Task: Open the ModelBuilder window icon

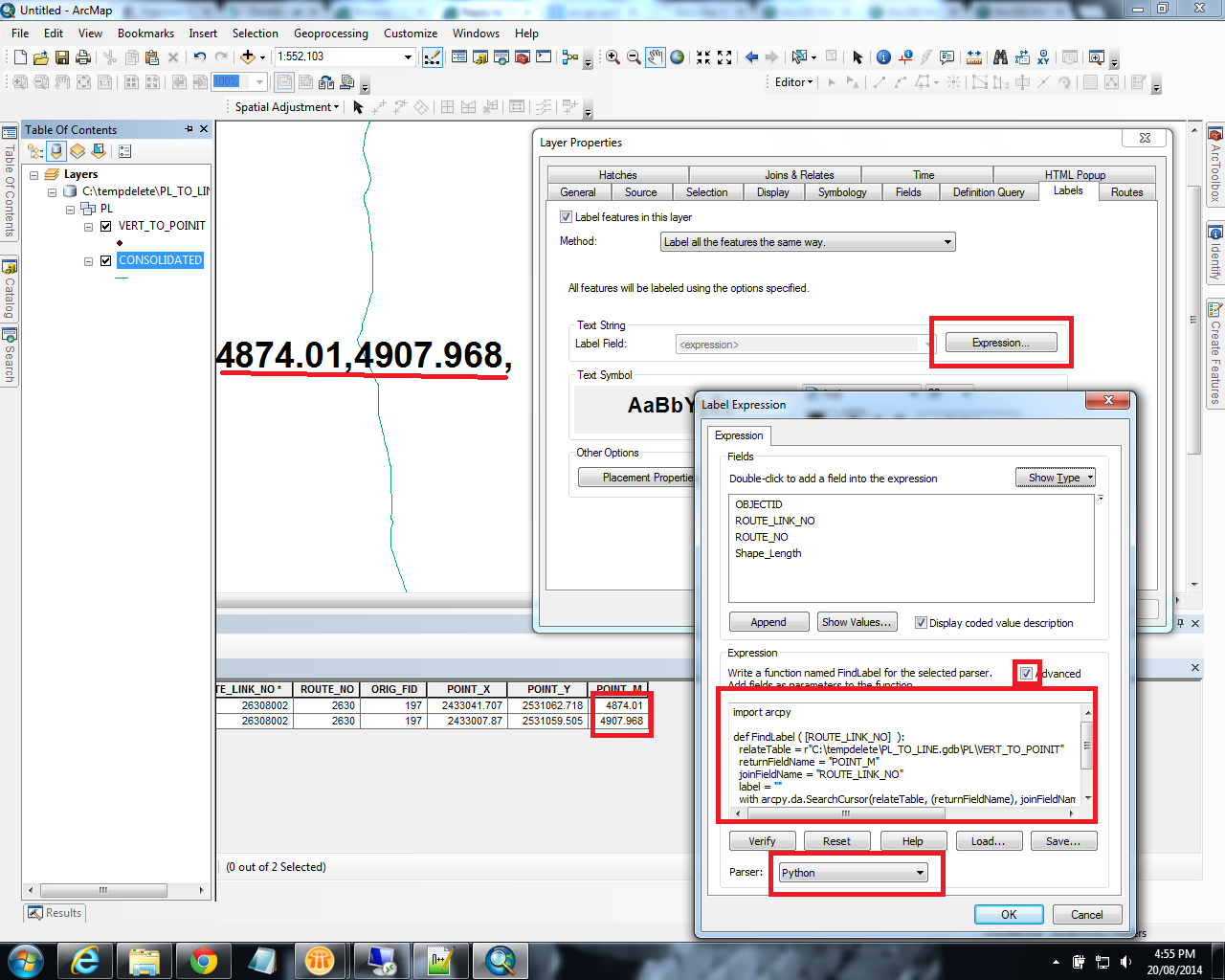Action: pyautogui.click(x=570, y=57)
